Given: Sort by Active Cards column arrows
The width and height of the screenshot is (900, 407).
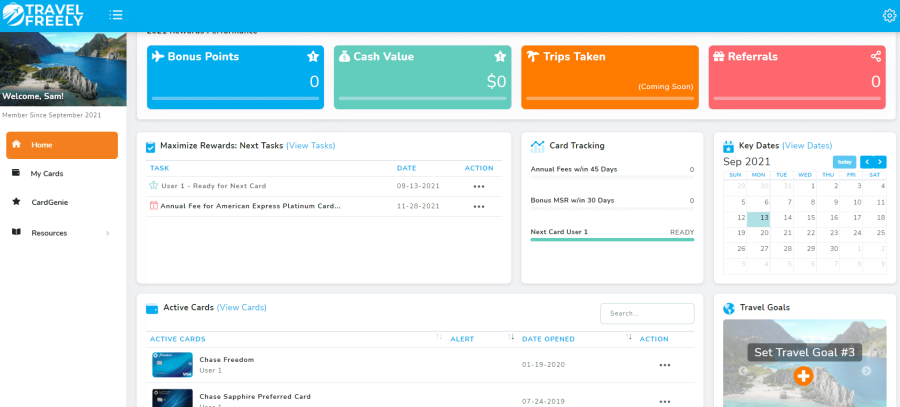Looking at the screenshot, I should (x=439, y=337).
